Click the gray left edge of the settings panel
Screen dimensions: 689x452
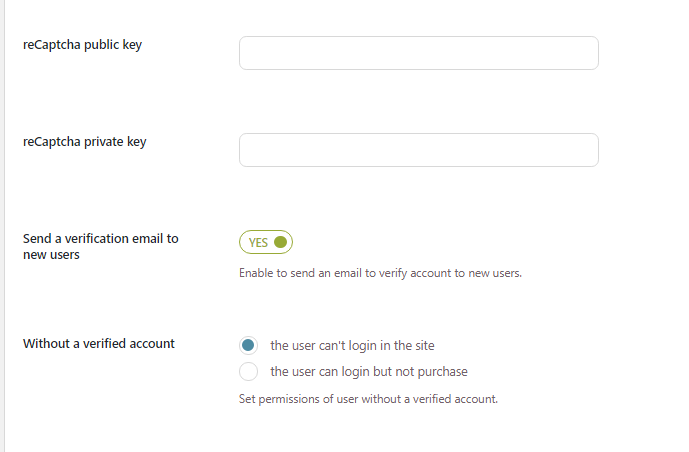coord(2,226)
